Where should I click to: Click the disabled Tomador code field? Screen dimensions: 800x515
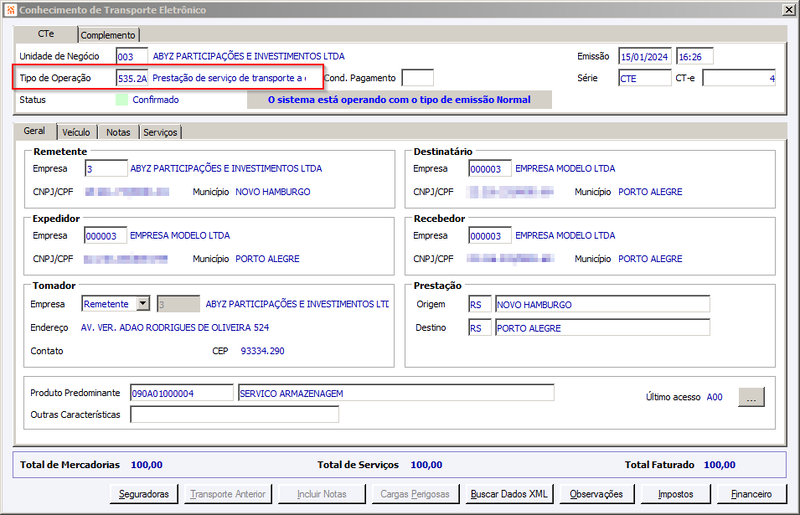[178, 304]
